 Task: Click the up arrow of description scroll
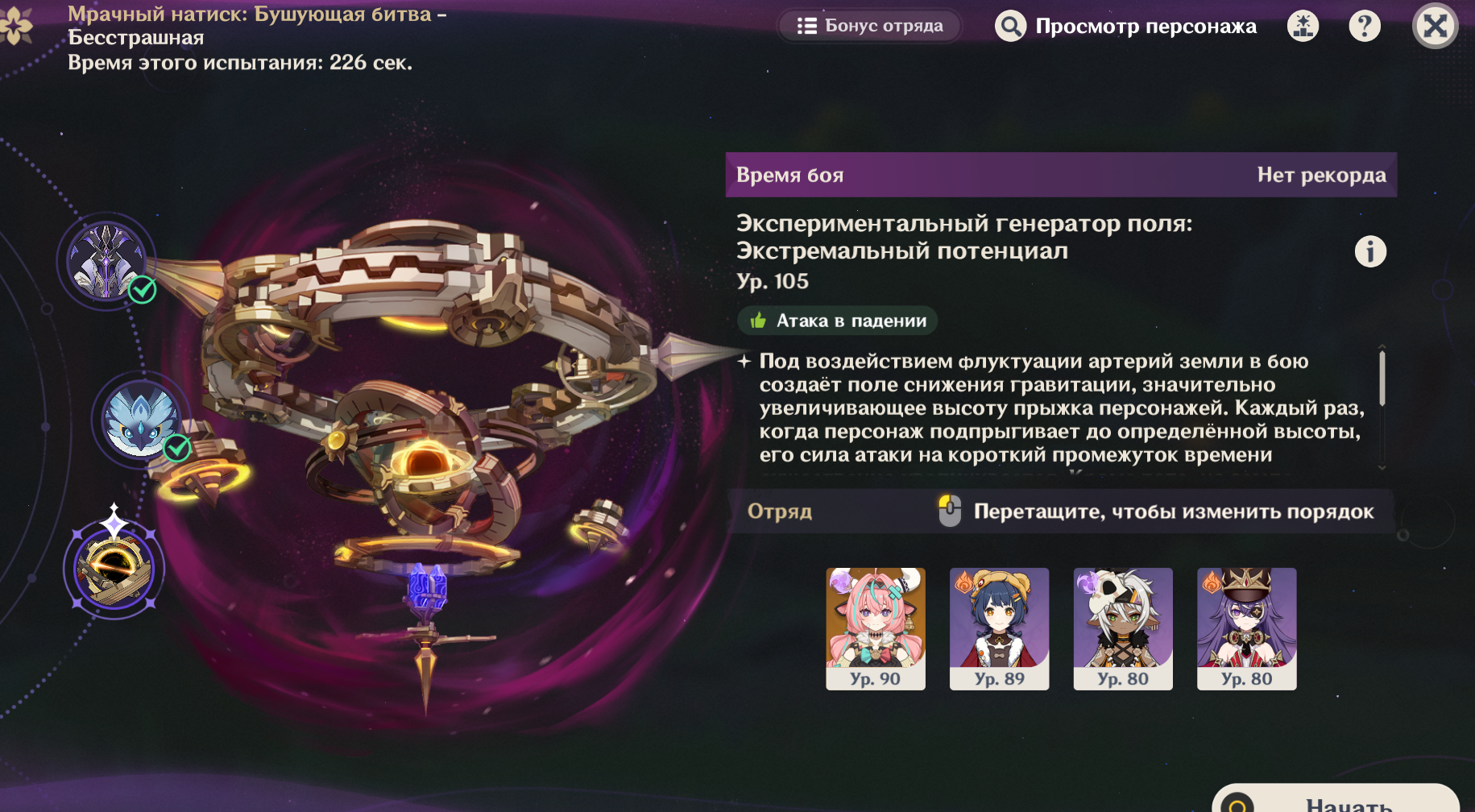pyautogui.click(x=1382, y=347)
